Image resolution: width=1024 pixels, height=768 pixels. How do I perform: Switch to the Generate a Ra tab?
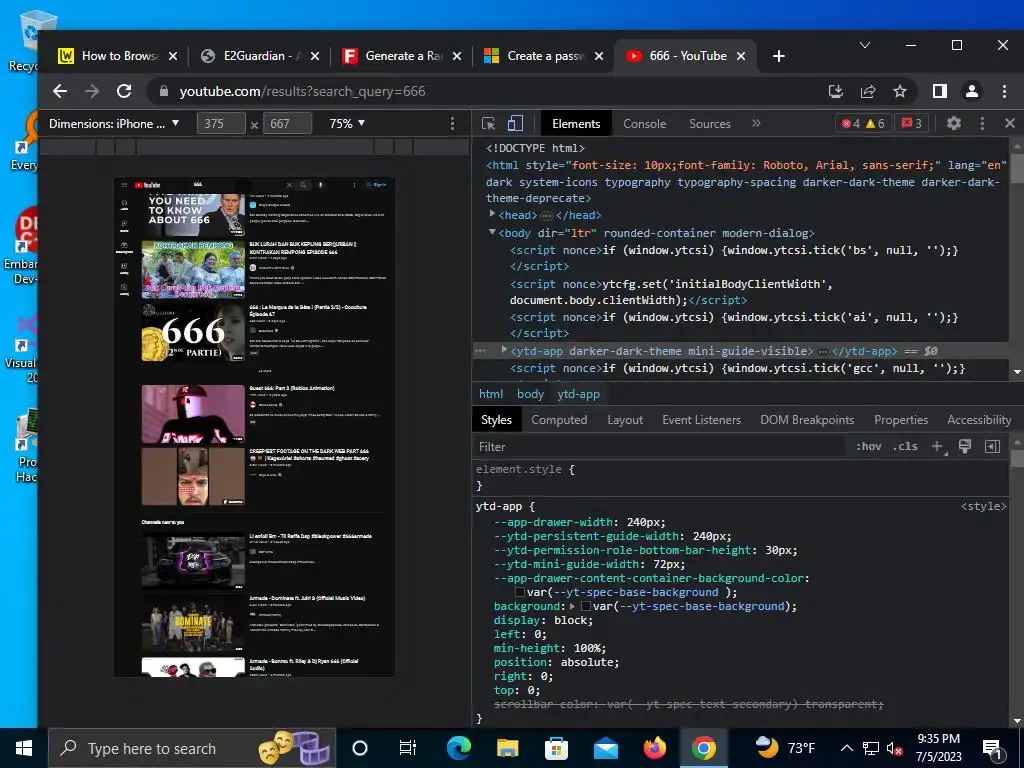pyautogui.click(x=402, y=56)
